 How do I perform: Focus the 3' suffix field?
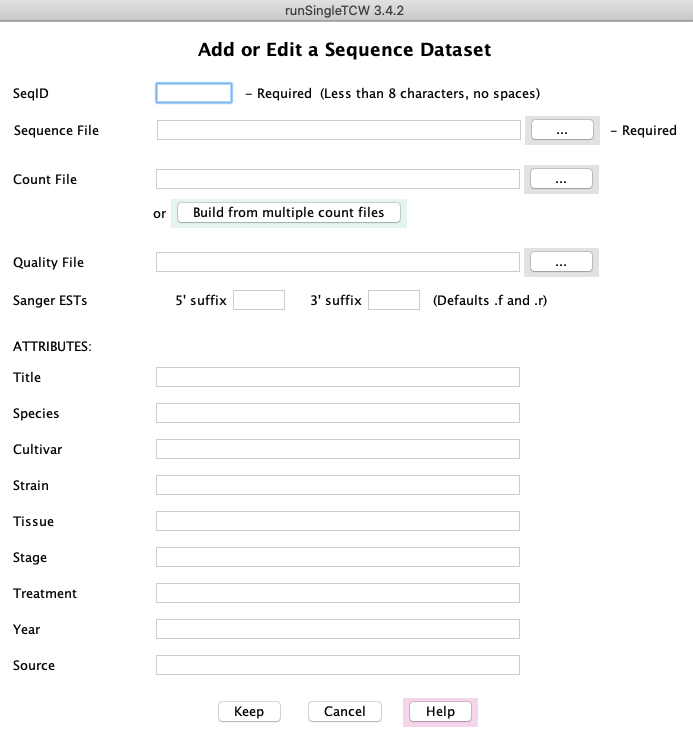394,300
